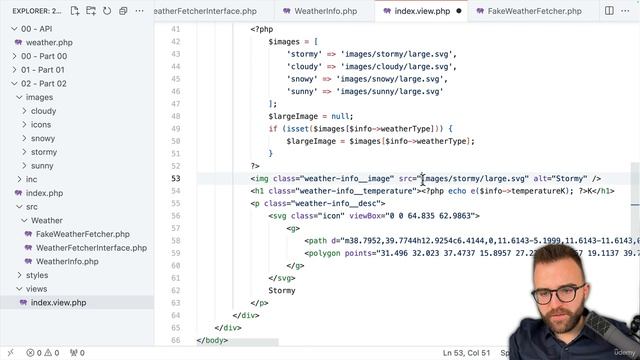
Task: Expand the inc folder
Action: coord(19,180)
